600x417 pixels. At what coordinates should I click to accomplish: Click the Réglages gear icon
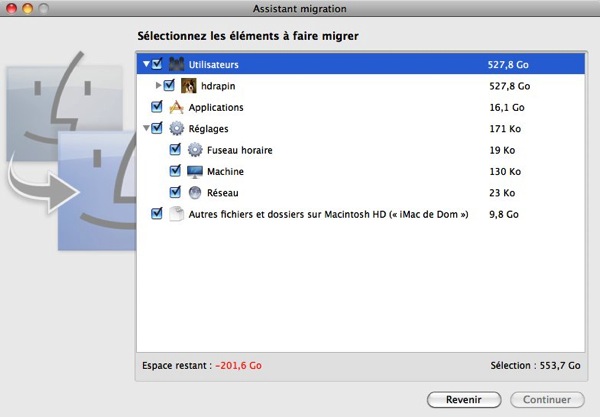pyautogui.click(x=176, y=129)
